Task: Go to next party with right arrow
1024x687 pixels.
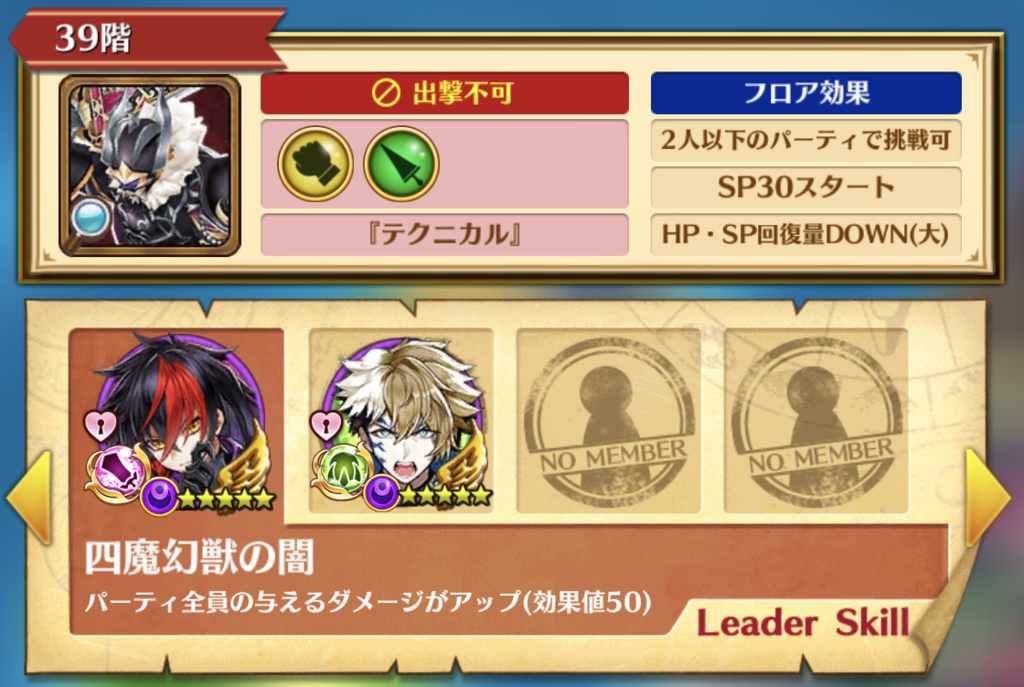Action: click(989, 496)
